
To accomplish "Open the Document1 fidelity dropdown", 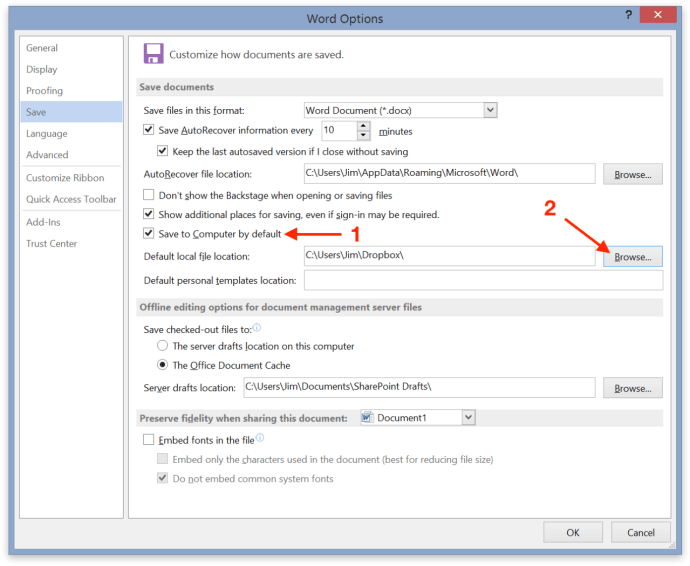I will 468,417.
